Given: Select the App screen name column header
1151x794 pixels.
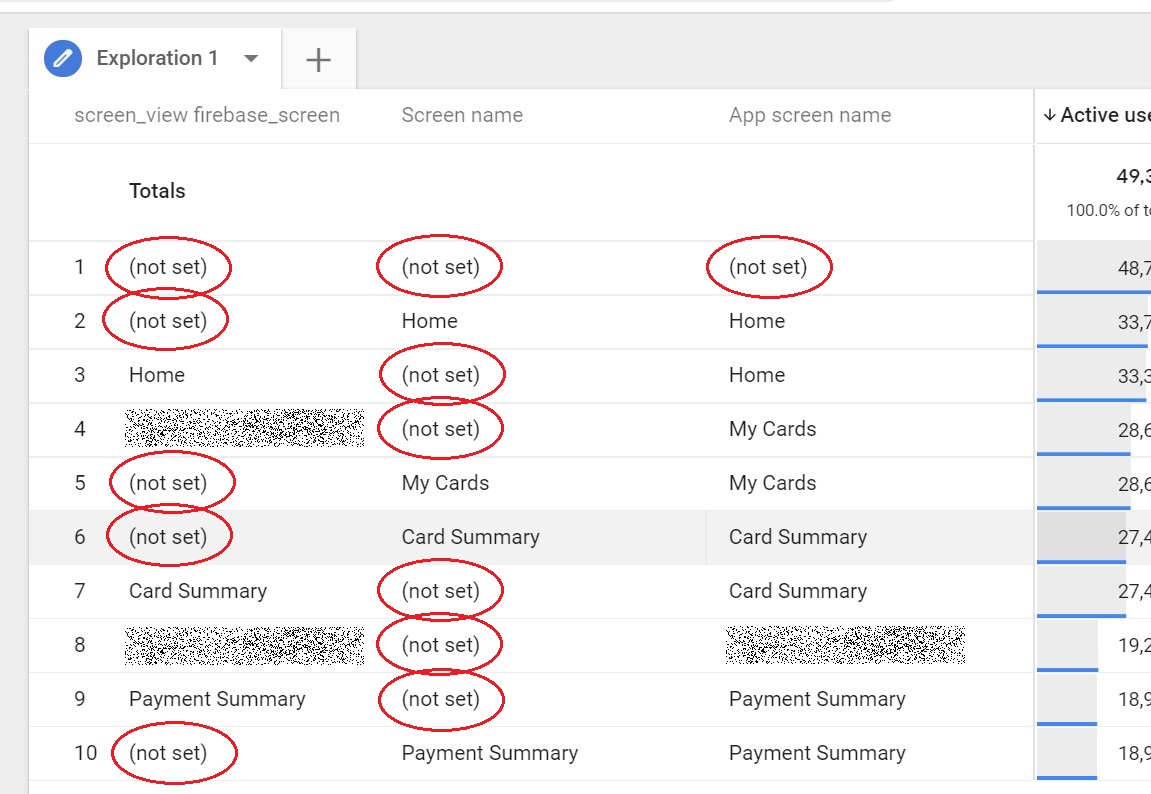Looking at the screenshot, I should click(x=810, y=115).
